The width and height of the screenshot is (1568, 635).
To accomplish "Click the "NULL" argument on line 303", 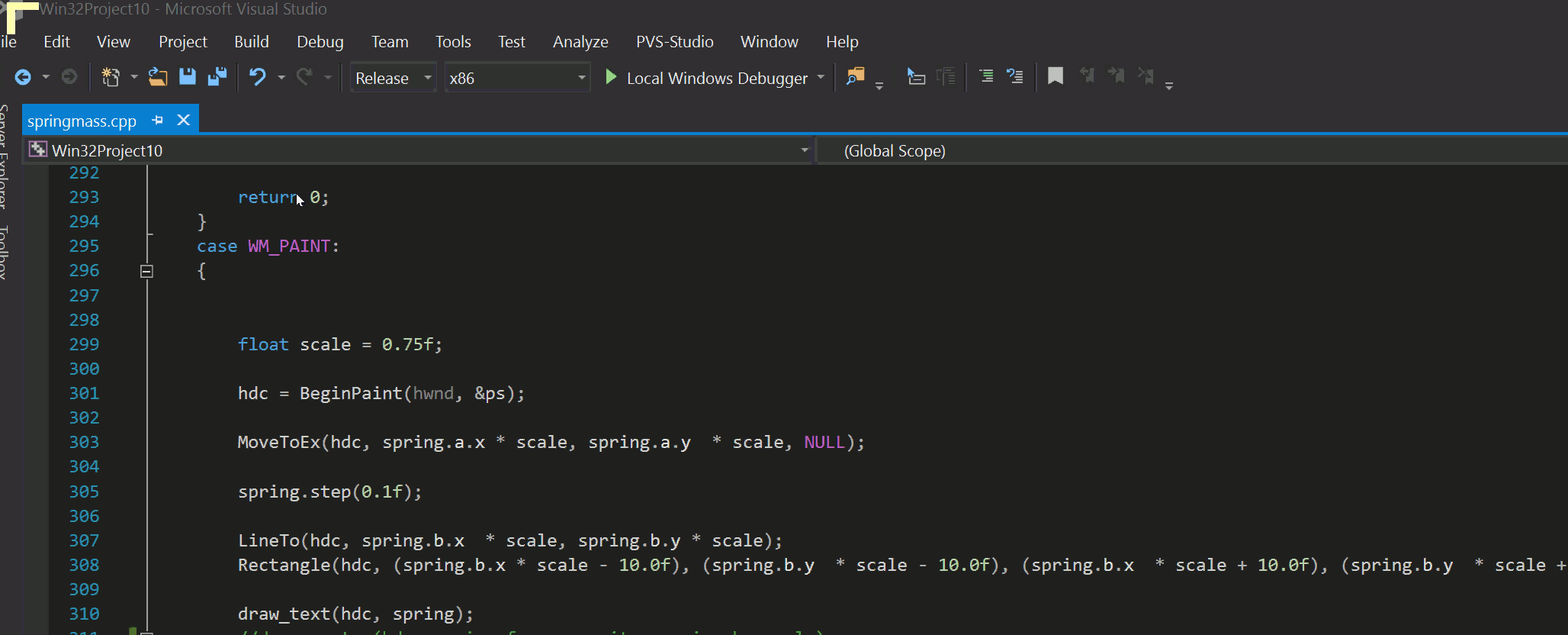I will [x=824, y=442].
